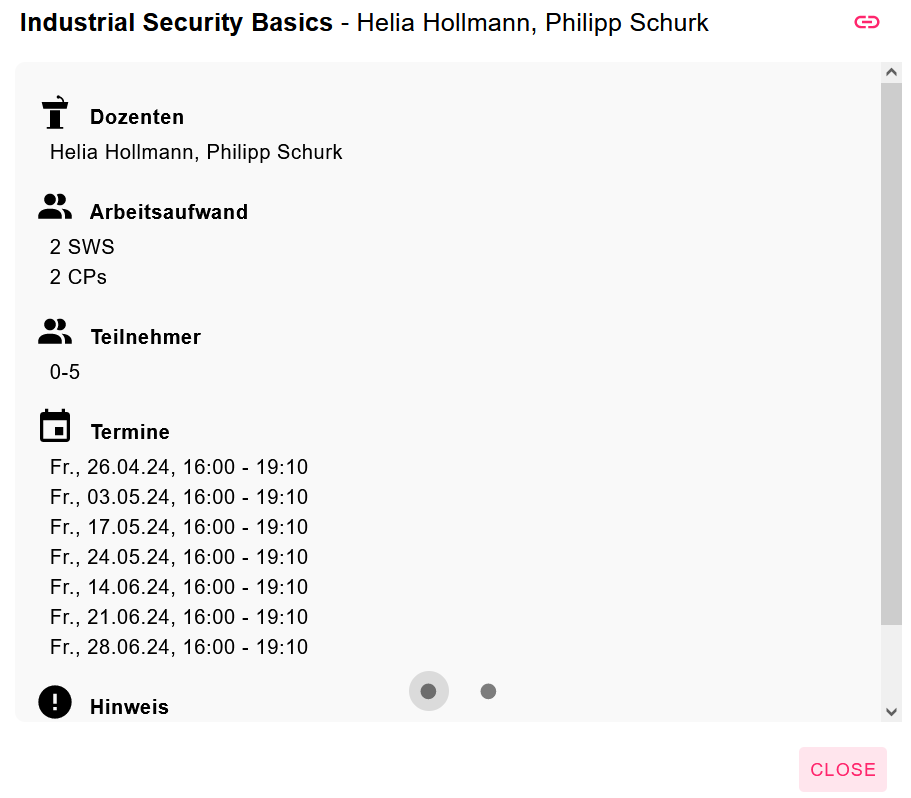The height and width of the screenshot is (798, 911).
Task: Select the Teilnehmer heading
Action: tap(145, 337)
